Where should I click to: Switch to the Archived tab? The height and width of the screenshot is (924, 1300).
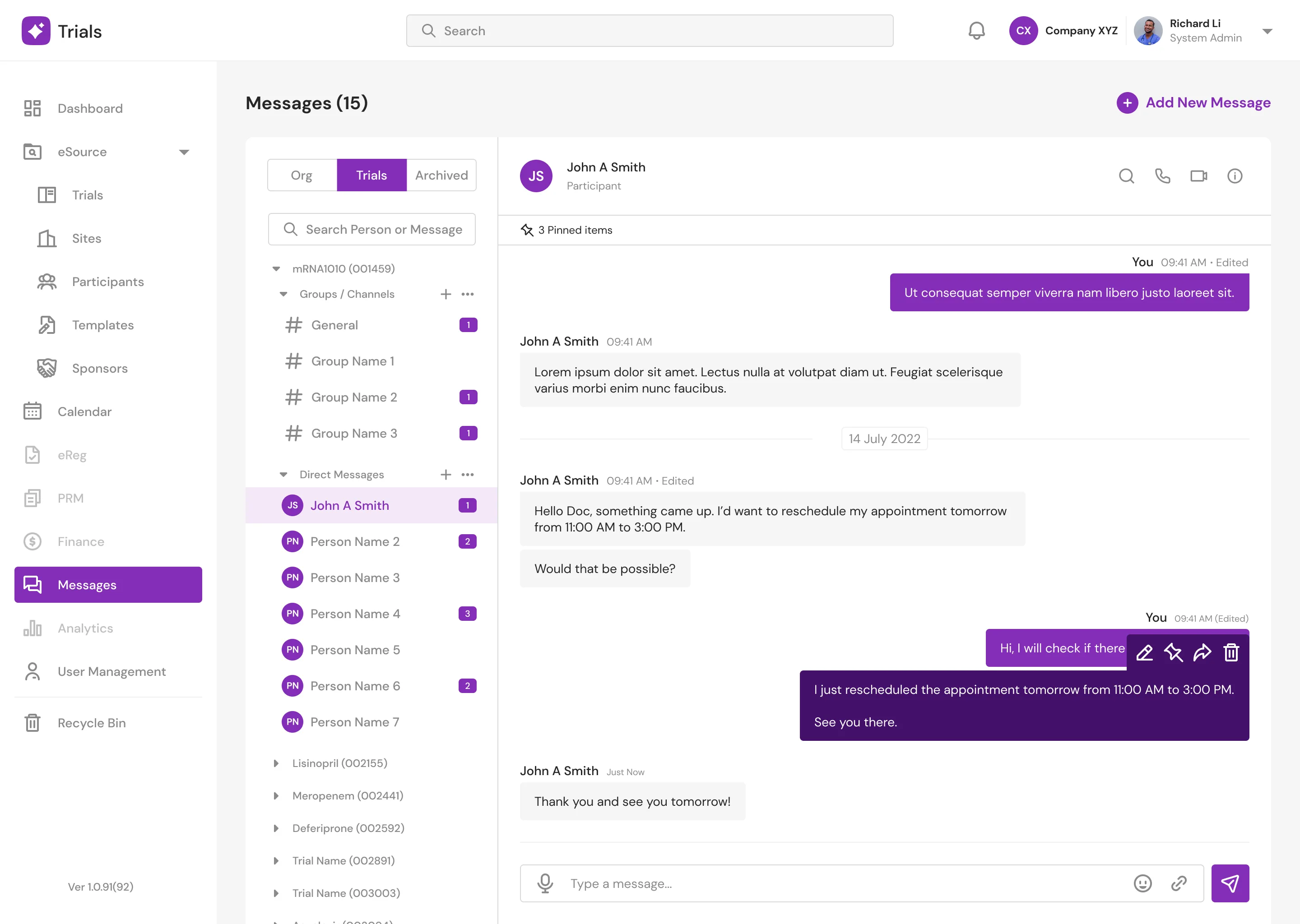click(x=441, y=175)
